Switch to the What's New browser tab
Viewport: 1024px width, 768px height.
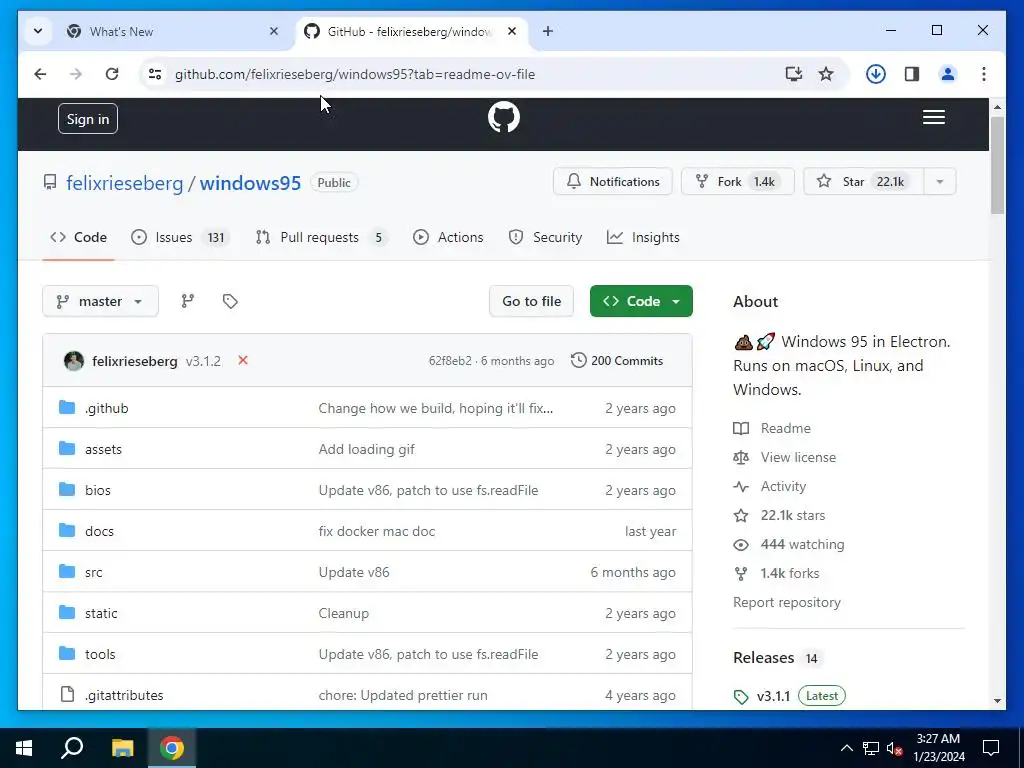(173, 31)
